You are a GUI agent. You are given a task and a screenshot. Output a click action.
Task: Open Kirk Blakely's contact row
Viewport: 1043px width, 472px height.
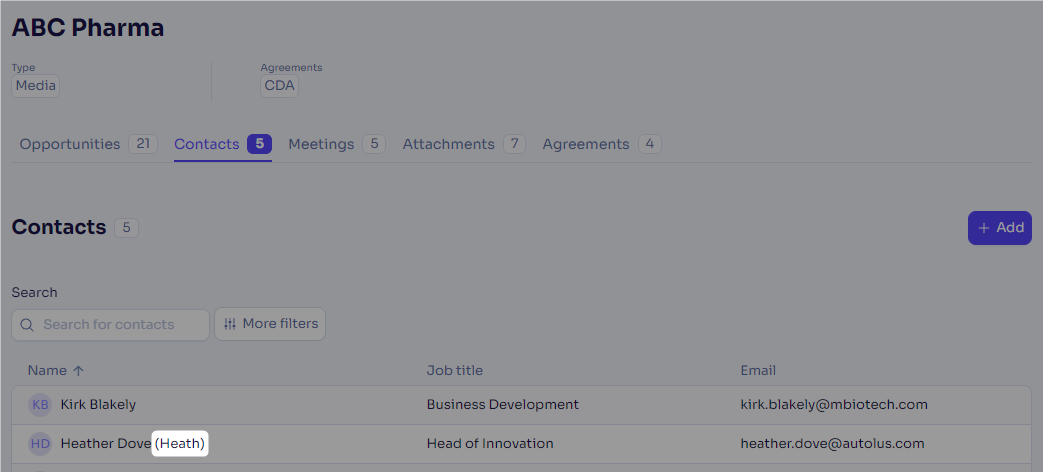pyautogui.click(x=522, y=405)
